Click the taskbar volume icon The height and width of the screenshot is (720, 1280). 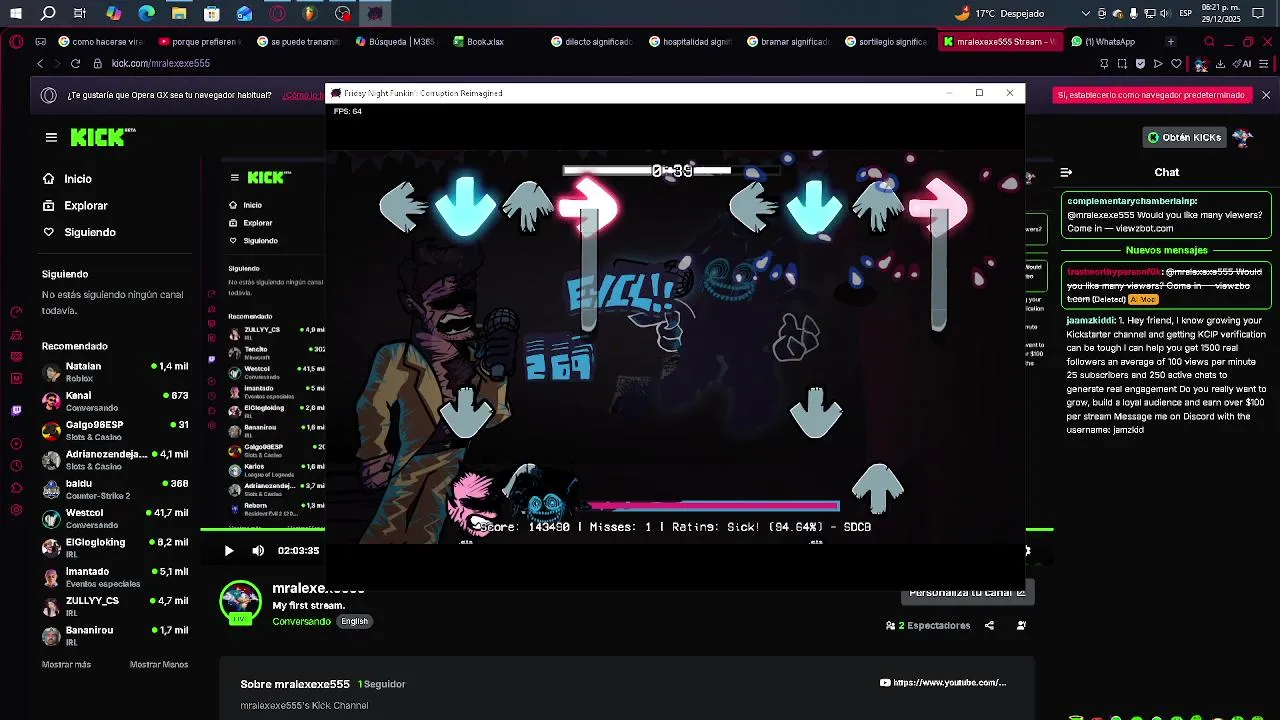1164,14
